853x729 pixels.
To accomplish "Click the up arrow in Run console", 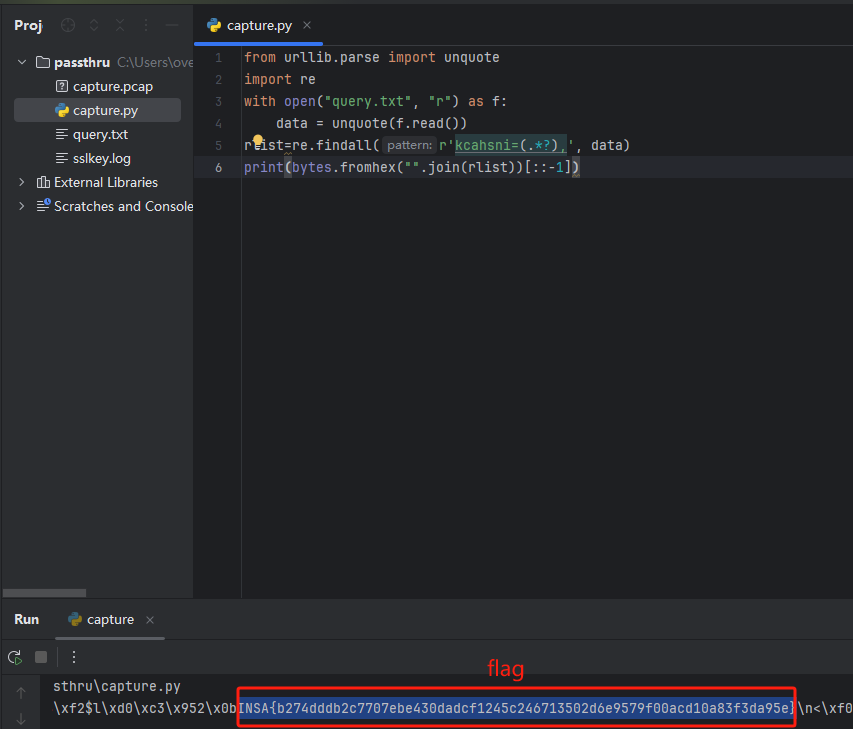I will 21,693.
